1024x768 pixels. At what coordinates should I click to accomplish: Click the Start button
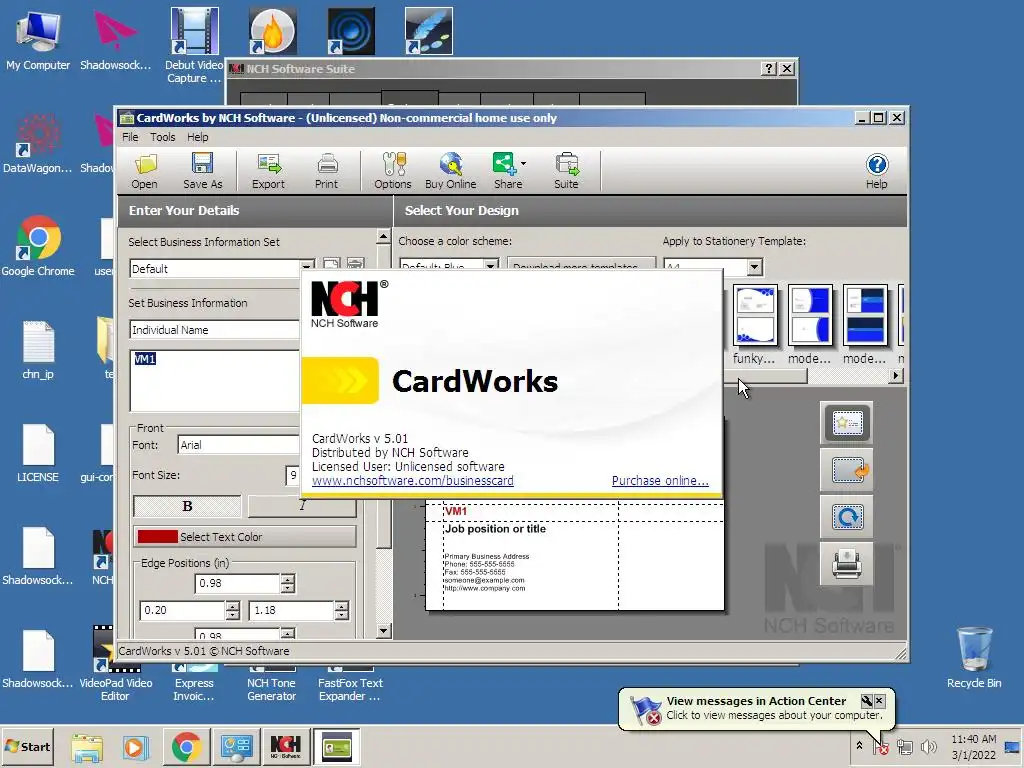coord(29,746)
